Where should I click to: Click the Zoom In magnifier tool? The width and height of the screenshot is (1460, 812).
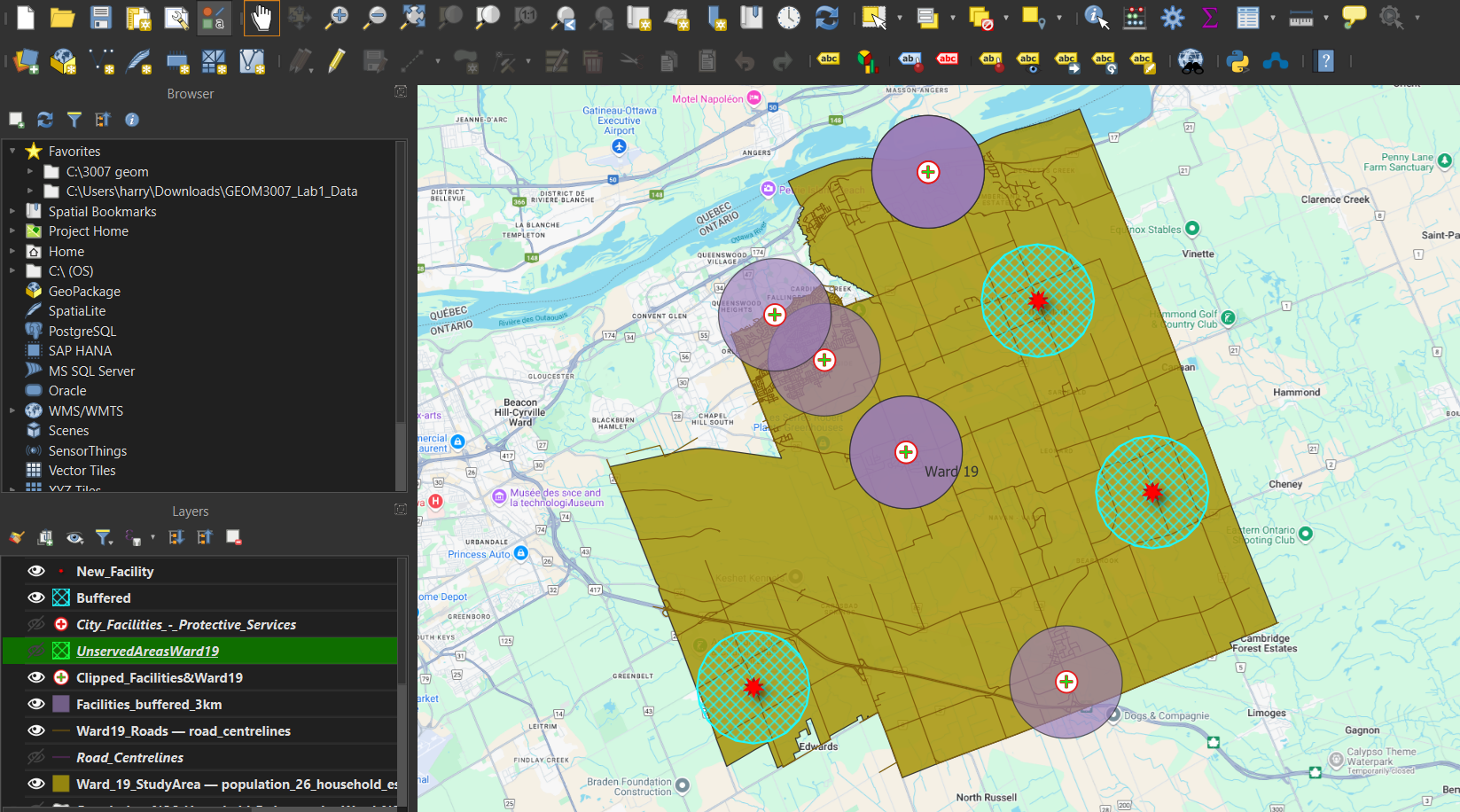[x=338, y=18]
